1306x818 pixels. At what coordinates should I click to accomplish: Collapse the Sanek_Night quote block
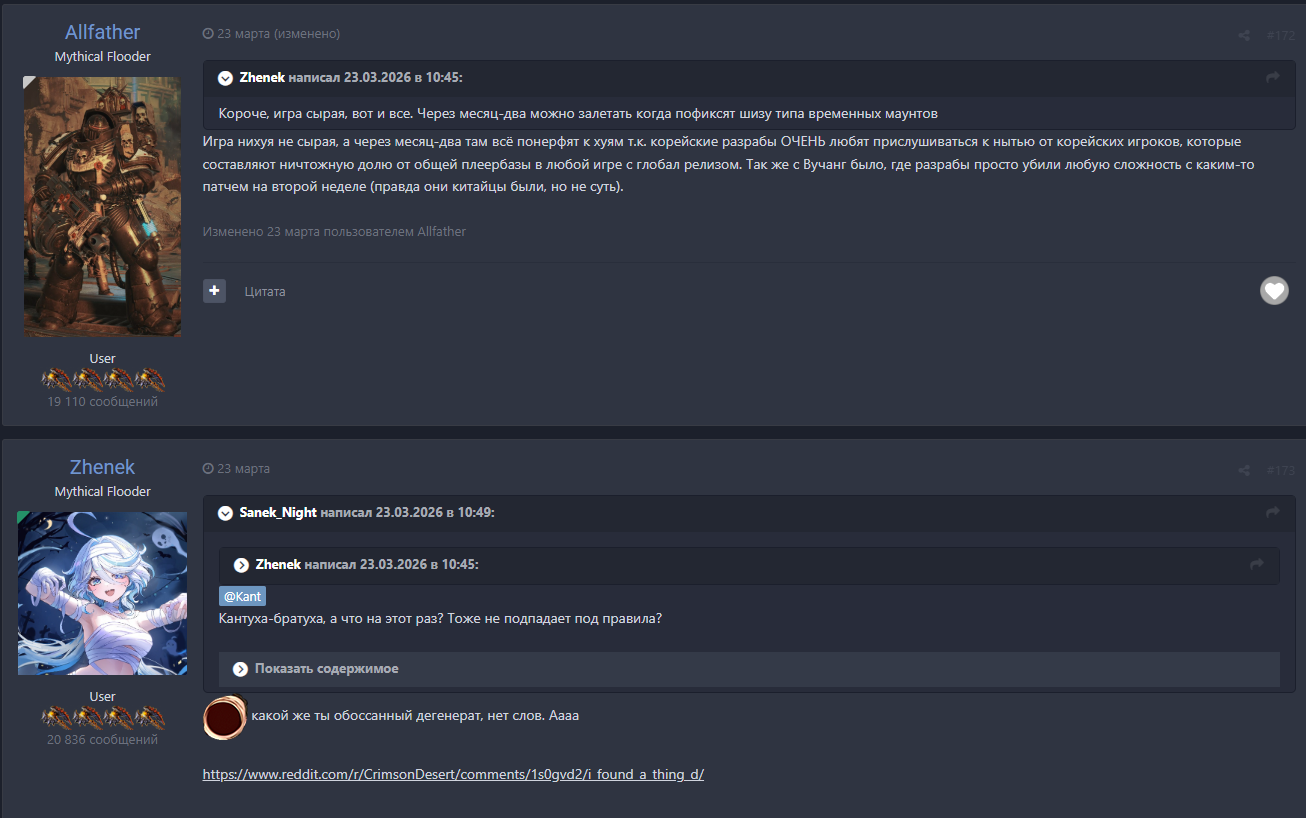click(225, 513)
